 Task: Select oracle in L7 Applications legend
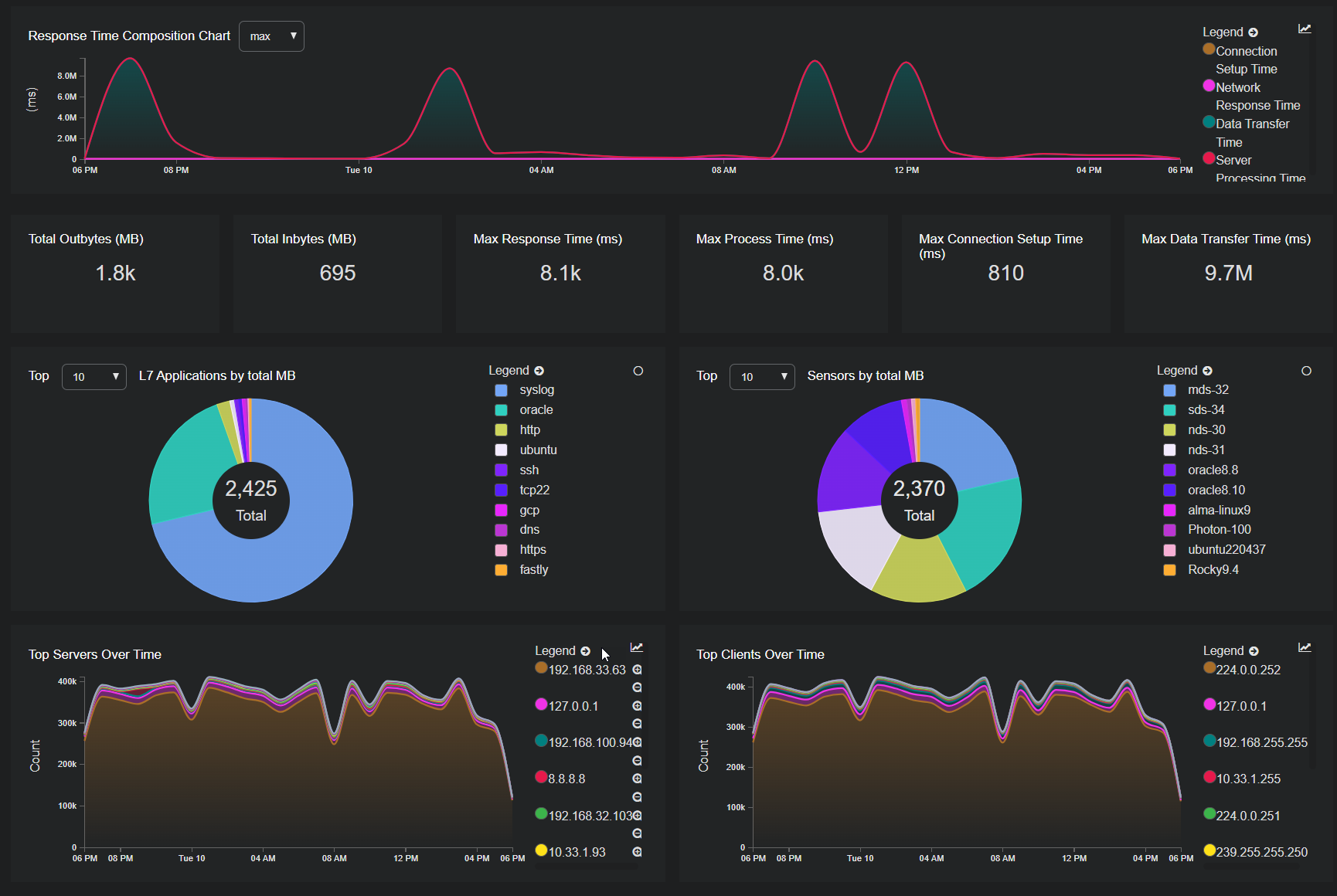(536, 410)
